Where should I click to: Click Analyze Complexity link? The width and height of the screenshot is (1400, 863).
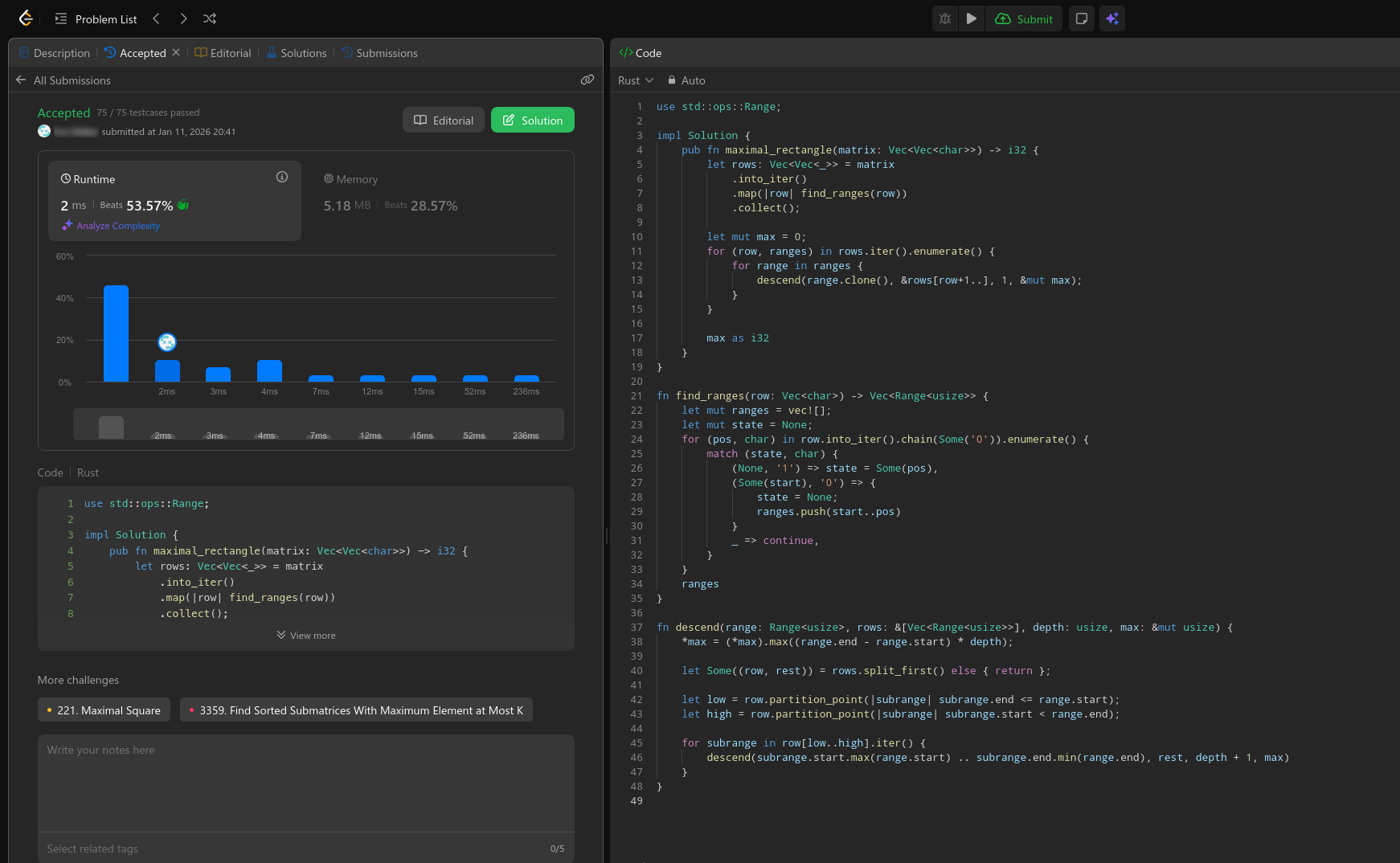click(x=118, y=226)
